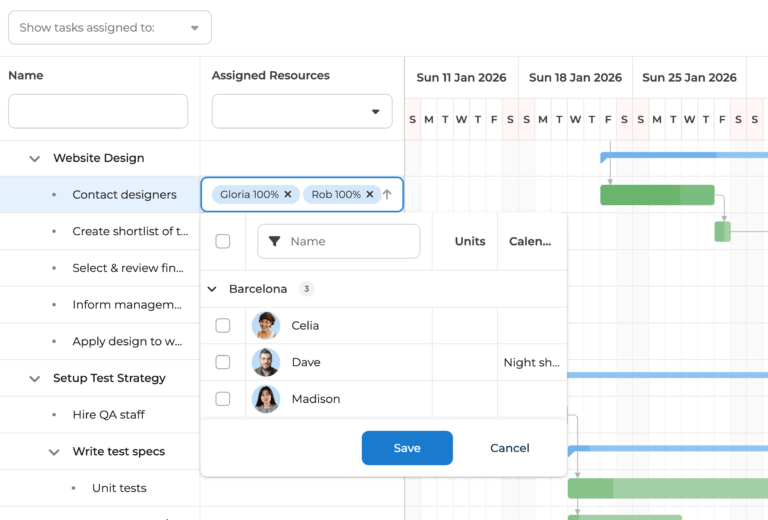The image size is (768, 520).
Task: Tick the Madison checkbox
Action: coord(223,399)
